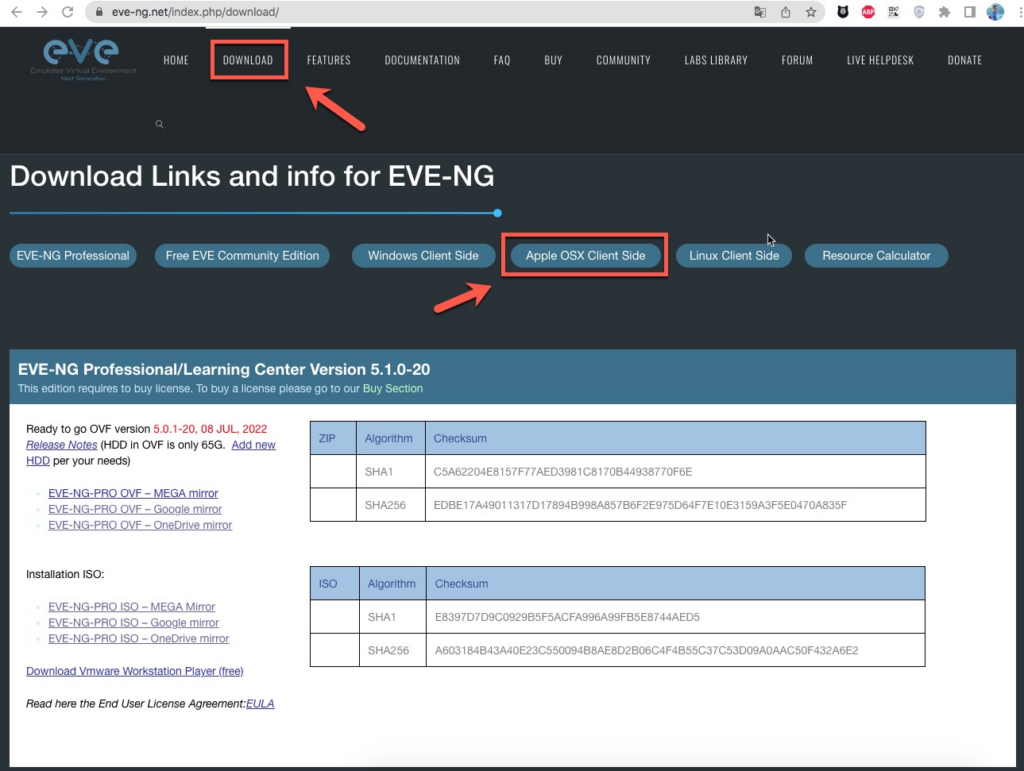
Task: Download EVE-NG-PRO OVF from MEGA mirror
Action: click(133, 493)
